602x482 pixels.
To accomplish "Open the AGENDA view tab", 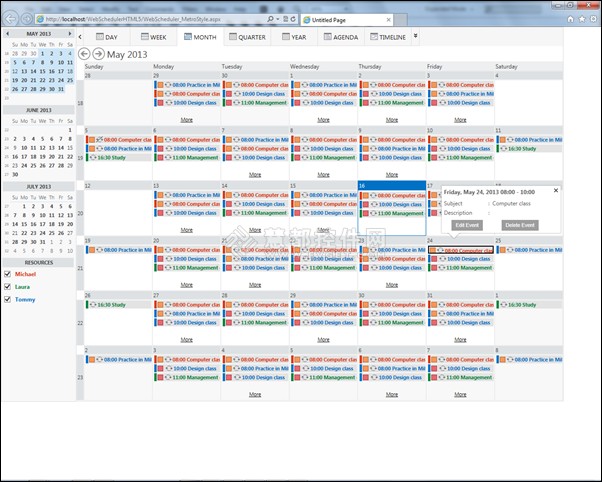I will tap(341, 37).
